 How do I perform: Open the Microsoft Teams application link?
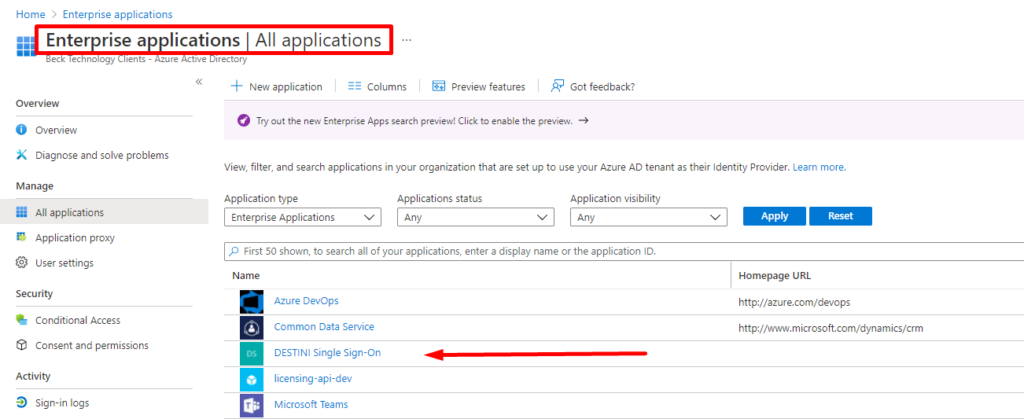[311, 404]
